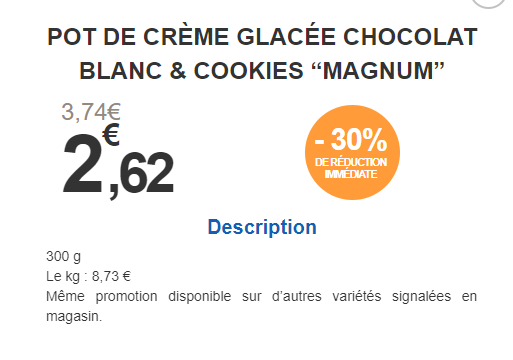The height and width of the screenshot is (360, 513).
Task: Click the word "variétés" in the description
Action: (x=357, y=296)
